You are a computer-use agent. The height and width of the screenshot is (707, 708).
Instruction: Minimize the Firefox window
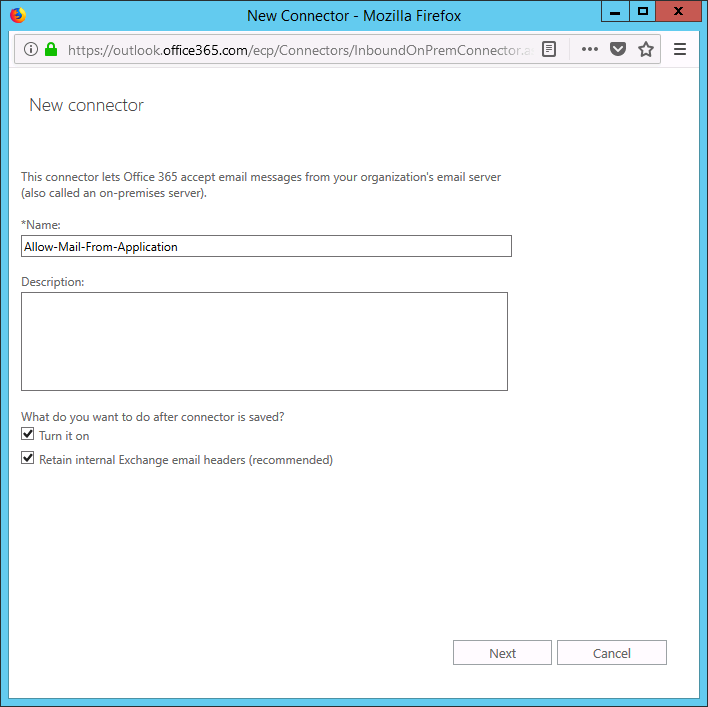tap(615, 11)
